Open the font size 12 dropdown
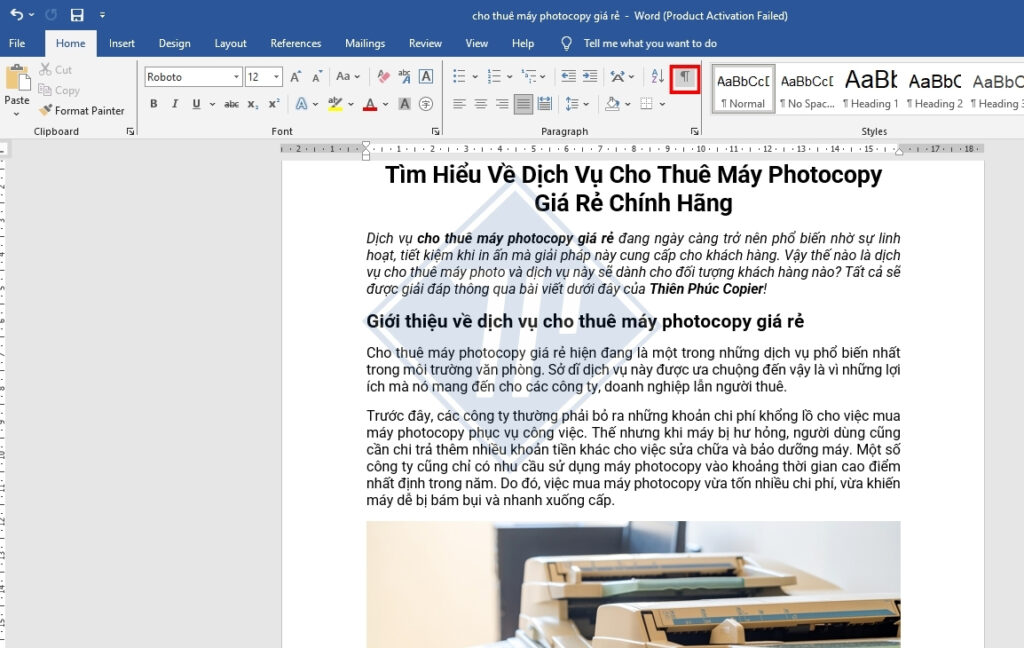 [277, 76]
